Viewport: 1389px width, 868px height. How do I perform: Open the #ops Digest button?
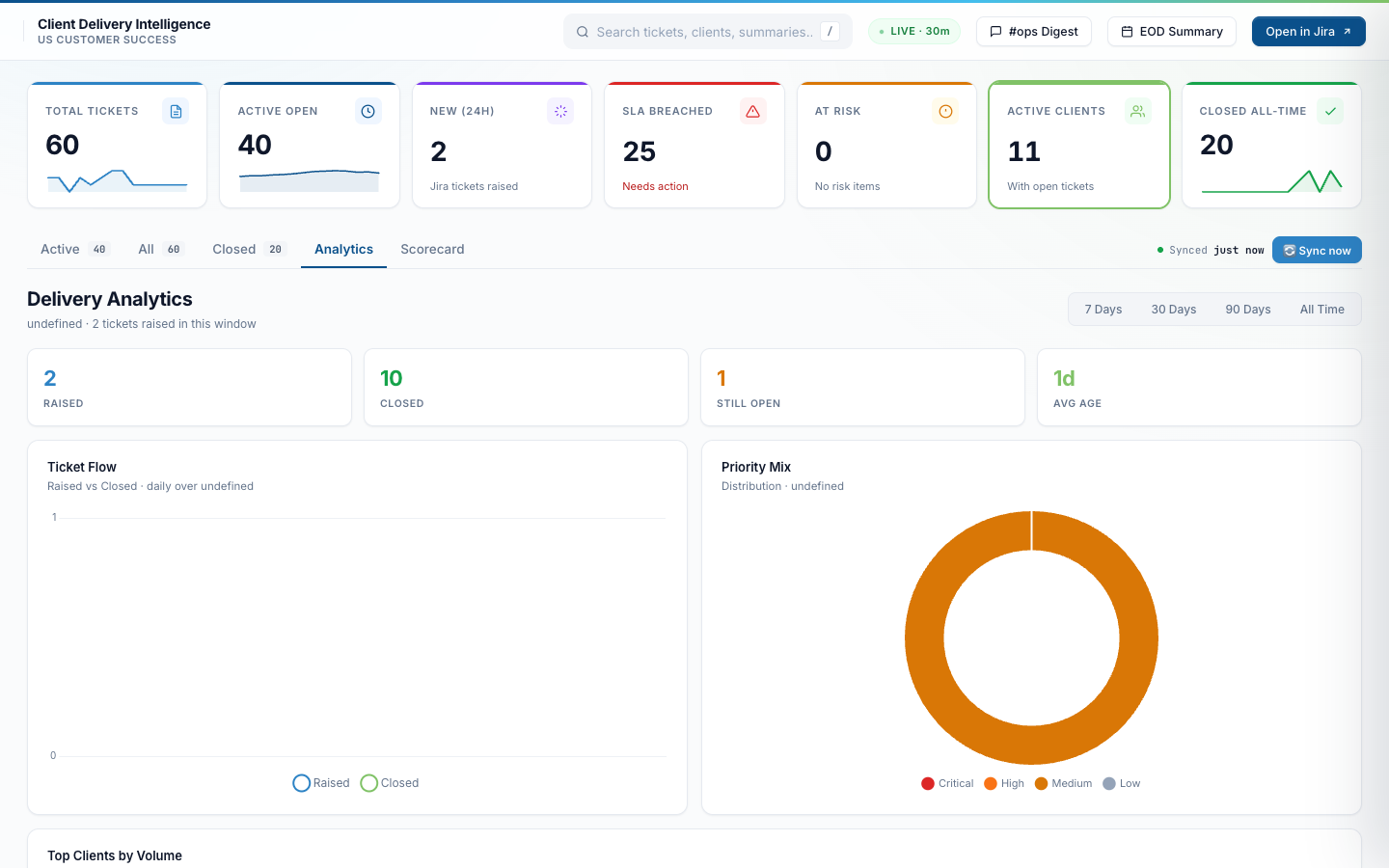1034,32
